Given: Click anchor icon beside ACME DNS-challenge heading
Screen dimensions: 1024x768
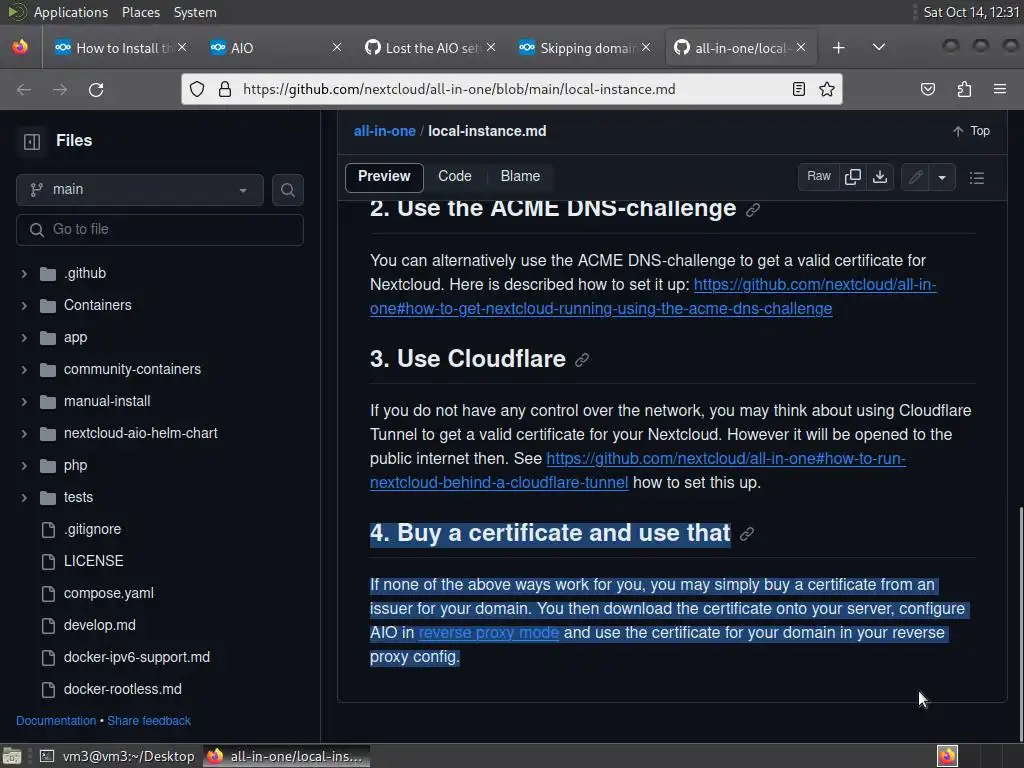Looking at the screenshot, I should click(x=752, y=210).
